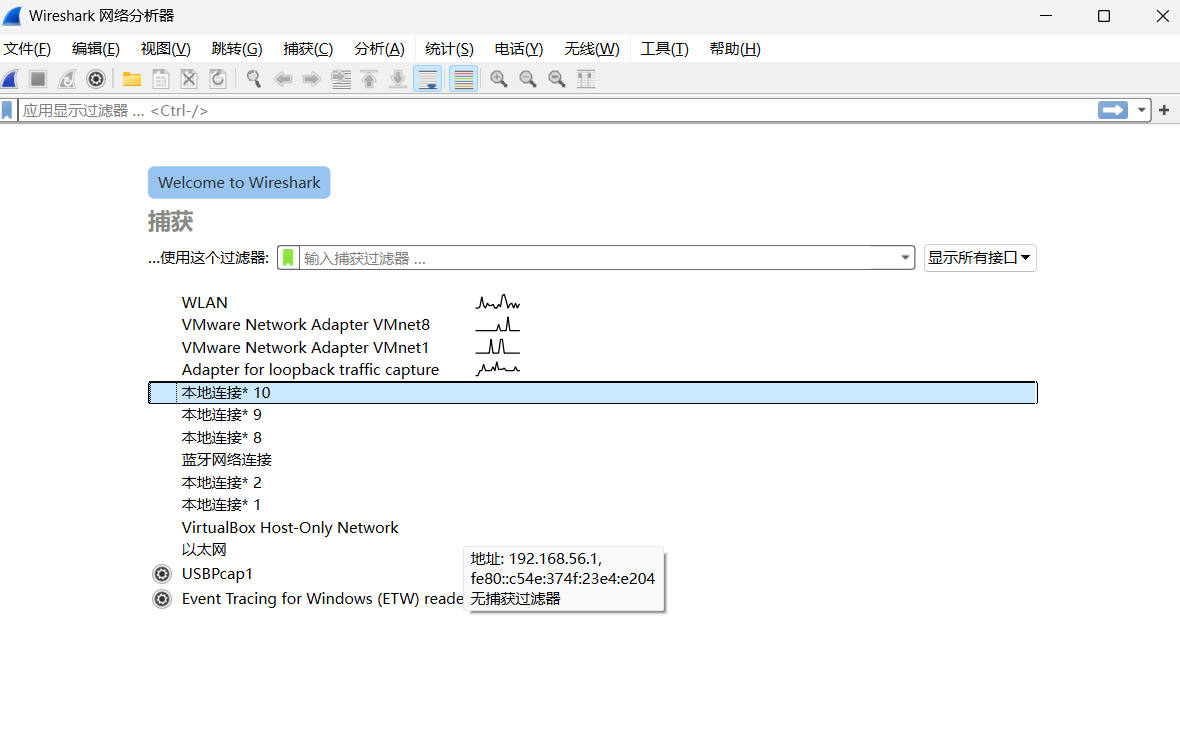This screenshot has height=730, width=1180.
Task: Click the stop capture square icon
Action: pyautogui.click(x=38, y=79)
